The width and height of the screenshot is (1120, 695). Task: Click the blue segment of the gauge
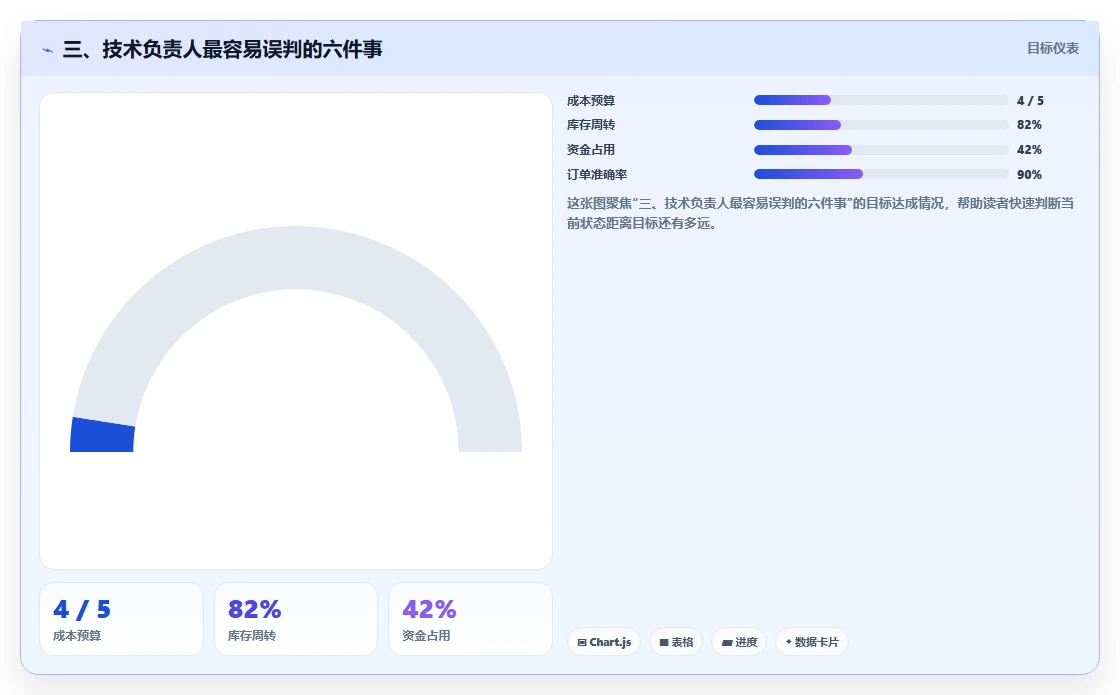pyautogui.click(x=102, y=436)
